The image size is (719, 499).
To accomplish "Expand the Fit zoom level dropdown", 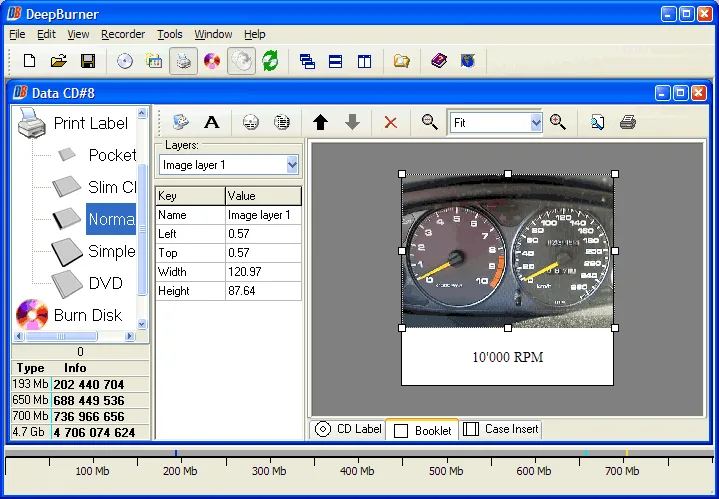I will tap(495, 122).
